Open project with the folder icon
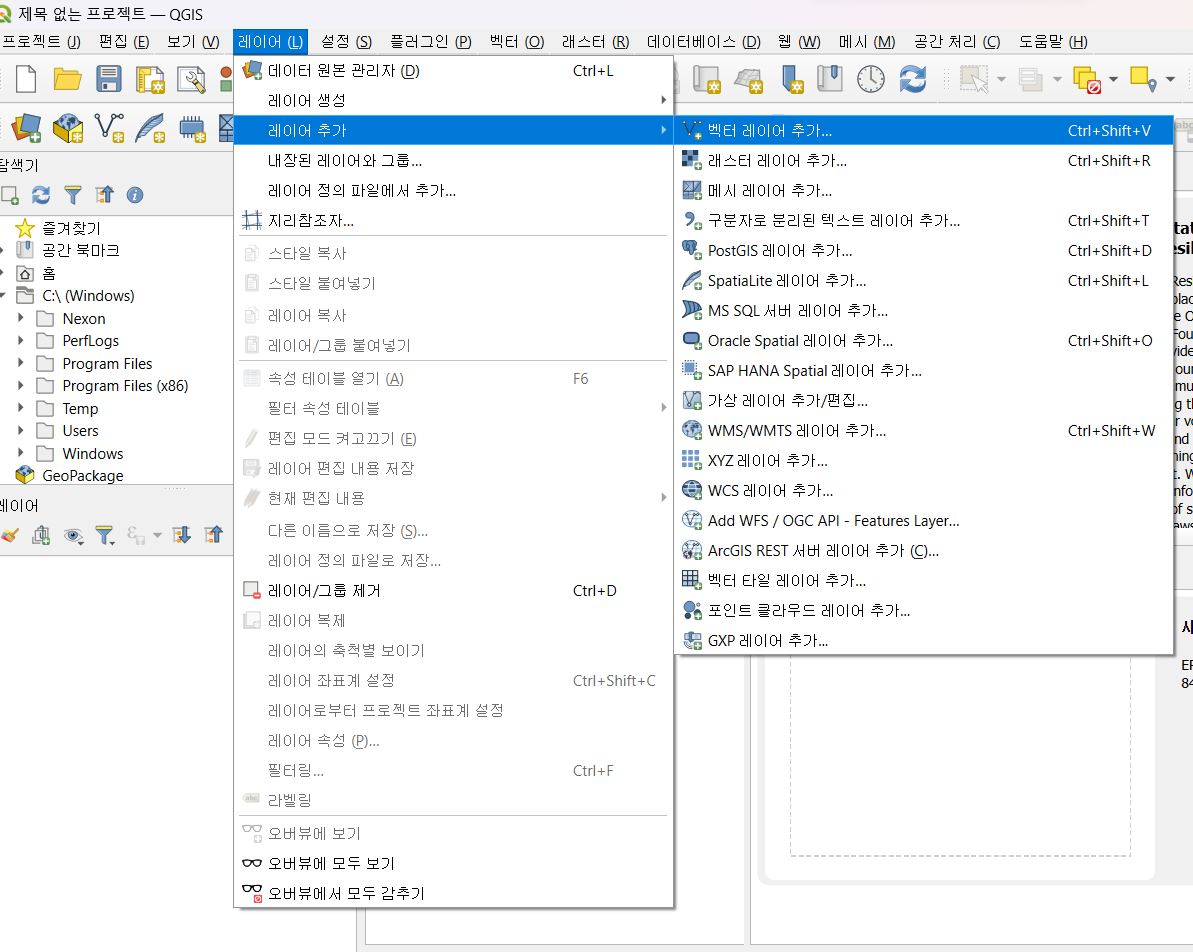Viewport: 1193px width, 952px height. click(67, 79)
